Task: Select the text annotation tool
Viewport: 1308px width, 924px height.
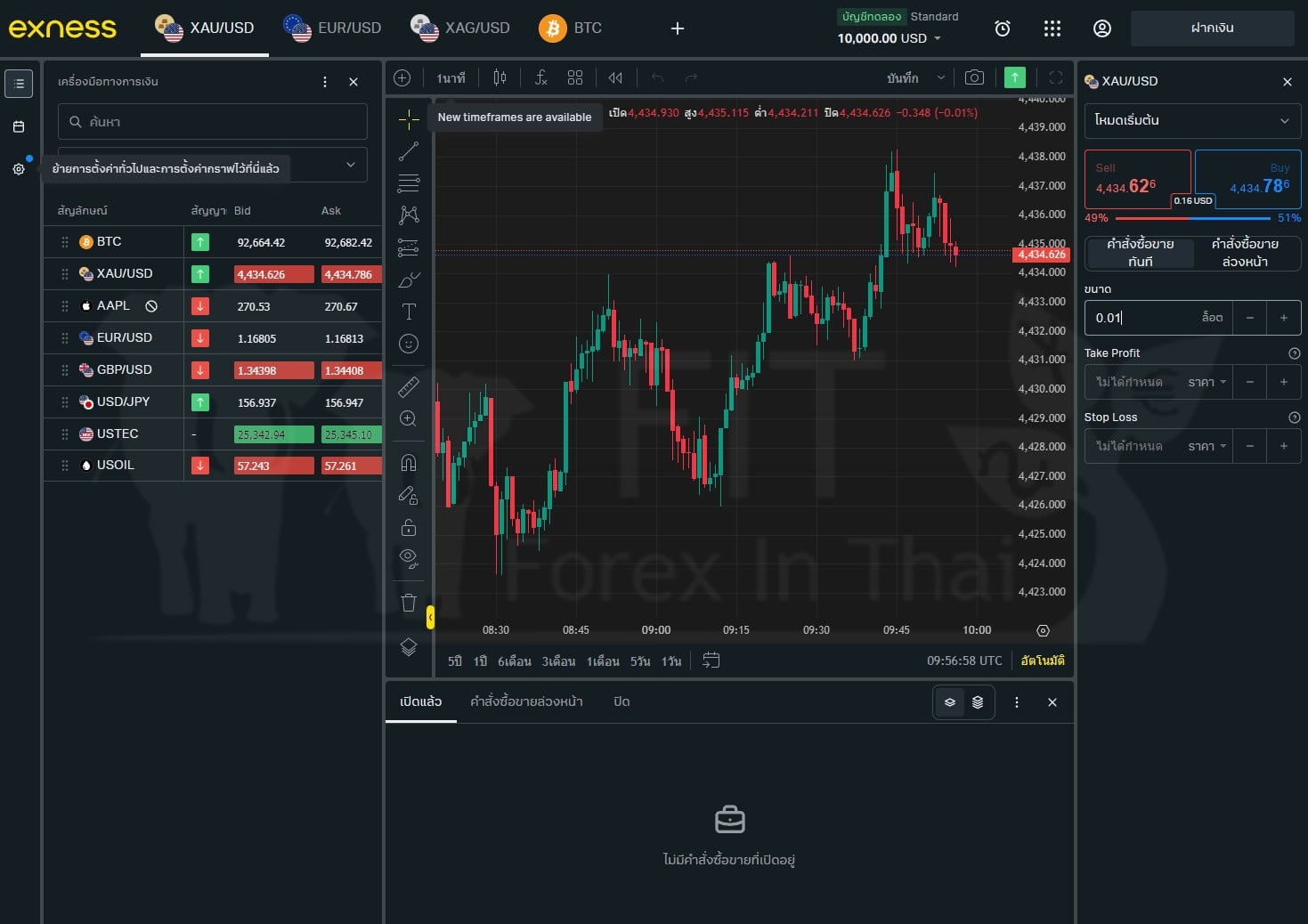Action: pyautogui.click(x=409, y=312)
